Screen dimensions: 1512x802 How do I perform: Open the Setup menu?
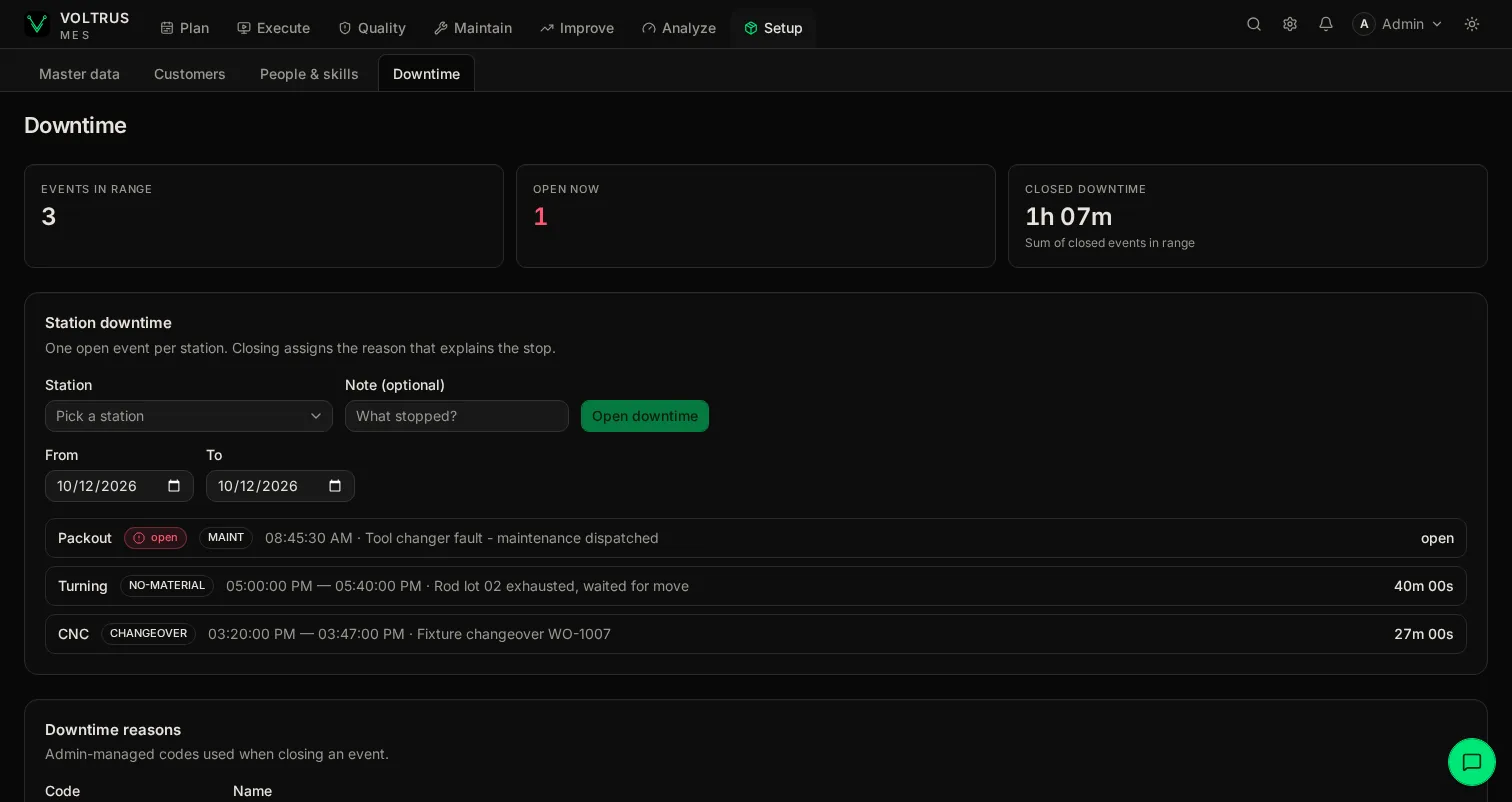(773, 28)
